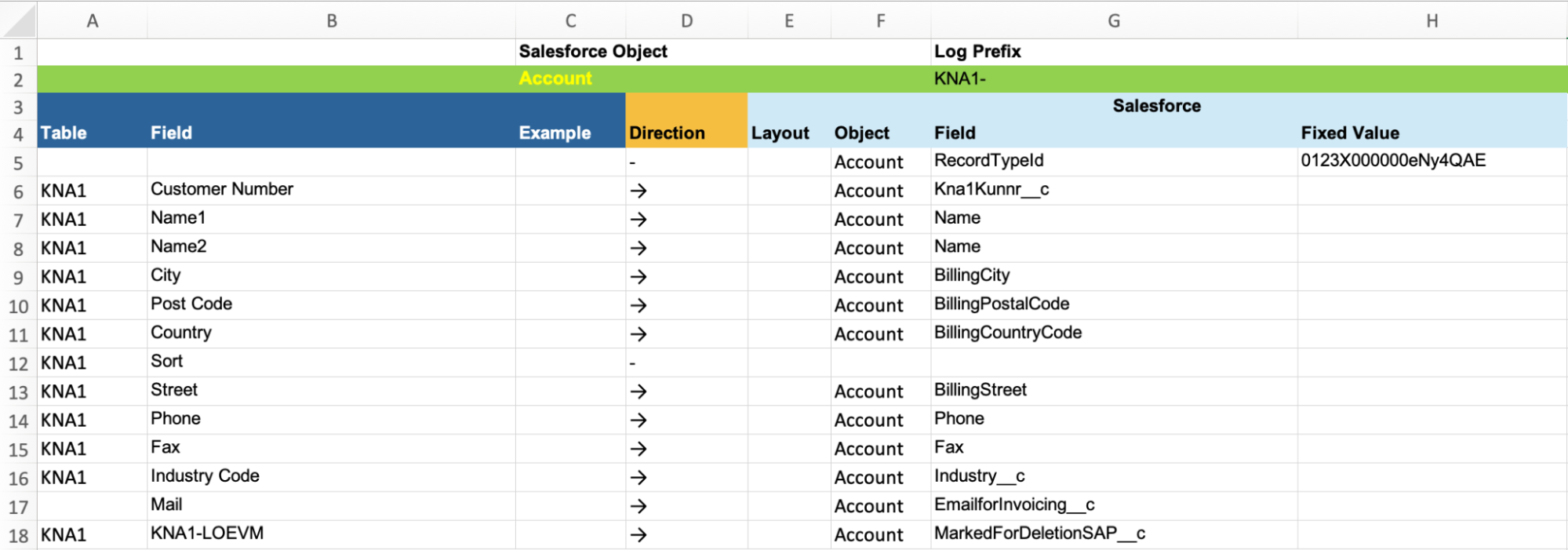
Task: Select the 'Sort' cell
Action: (331, 362)
